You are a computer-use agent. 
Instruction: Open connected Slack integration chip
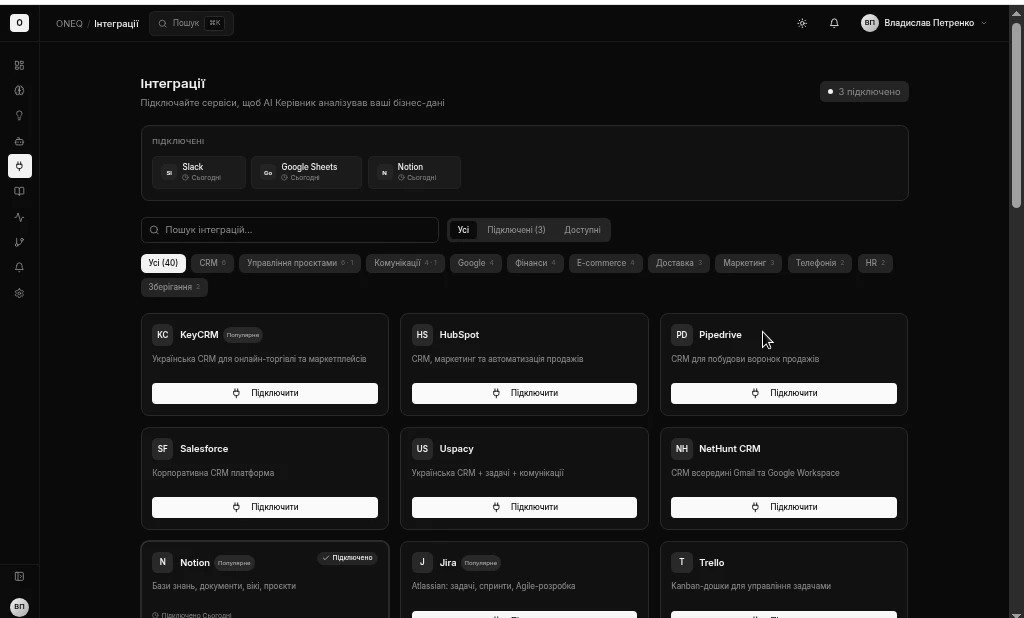(x=199, y=172)
